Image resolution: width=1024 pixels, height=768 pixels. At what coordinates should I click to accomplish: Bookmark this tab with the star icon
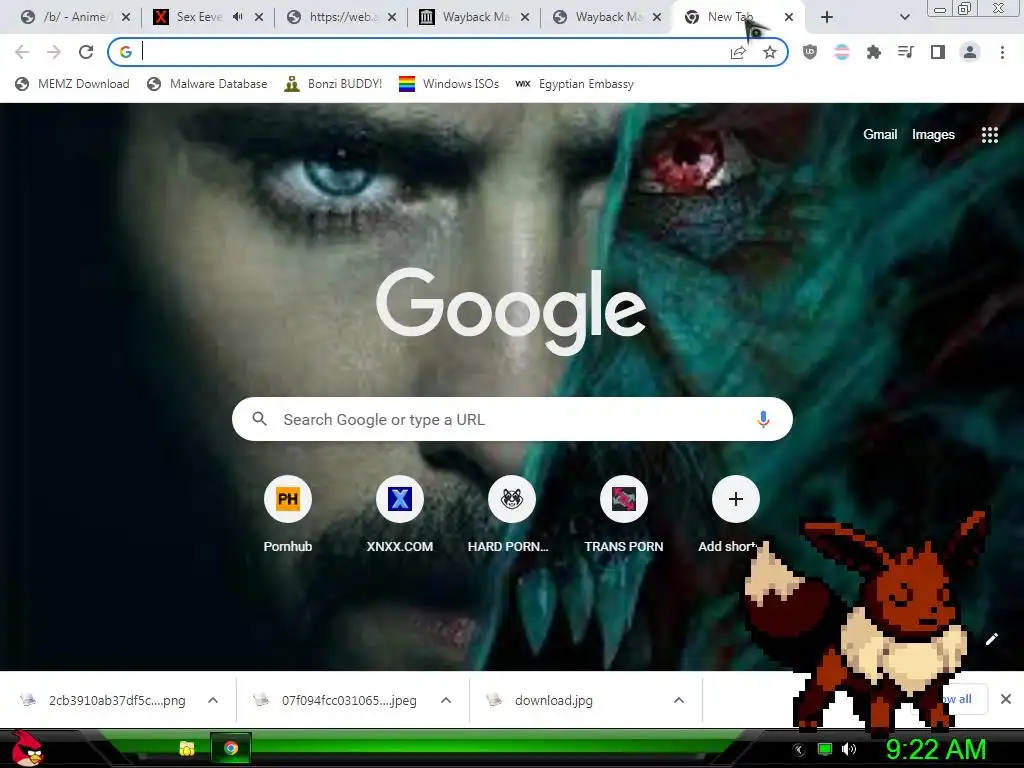click(770, 52)
